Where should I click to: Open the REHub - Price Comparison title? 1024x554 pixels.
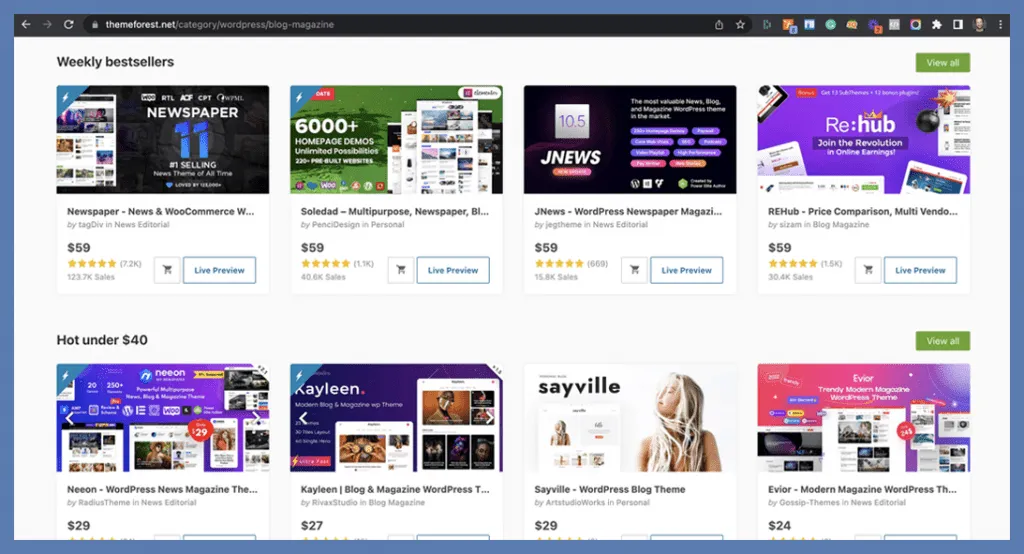[863, 212]
